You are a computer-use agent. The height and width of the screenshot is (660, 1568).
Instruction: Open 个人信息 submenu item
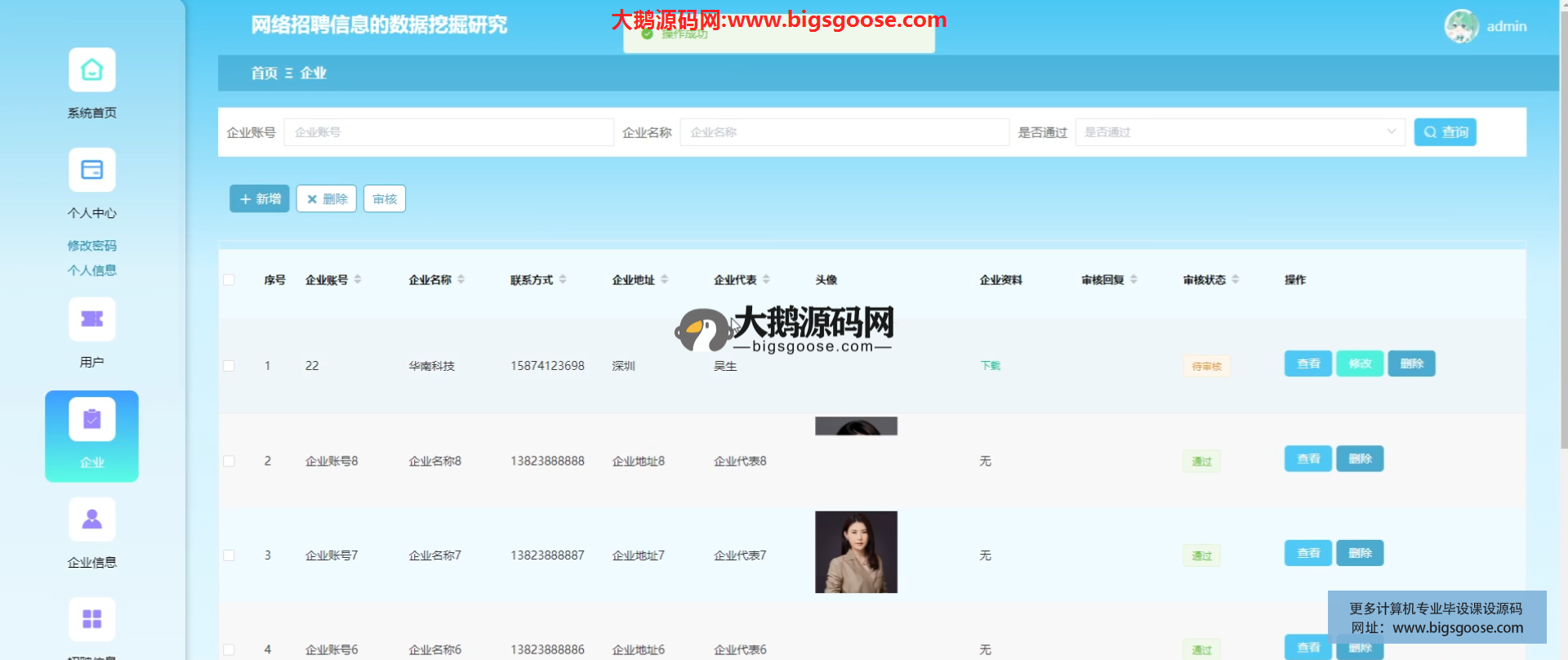91,270
